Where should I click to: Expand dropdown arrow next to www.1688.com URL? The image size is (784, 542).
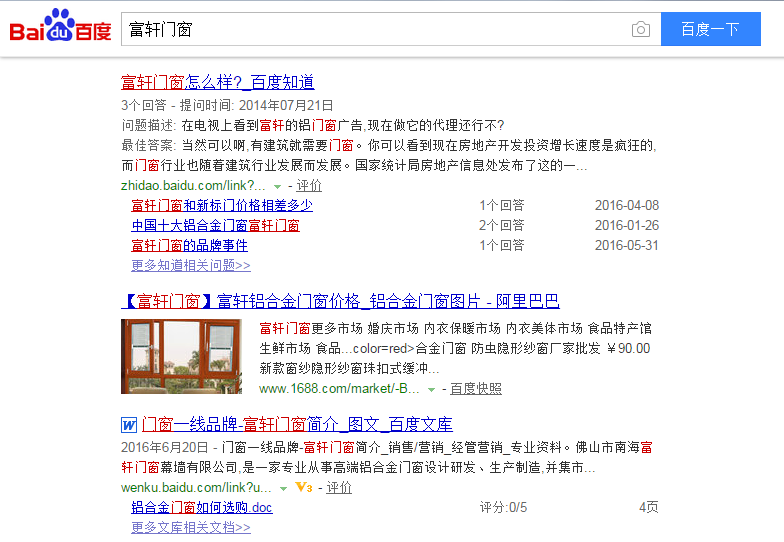coord(431,390)
